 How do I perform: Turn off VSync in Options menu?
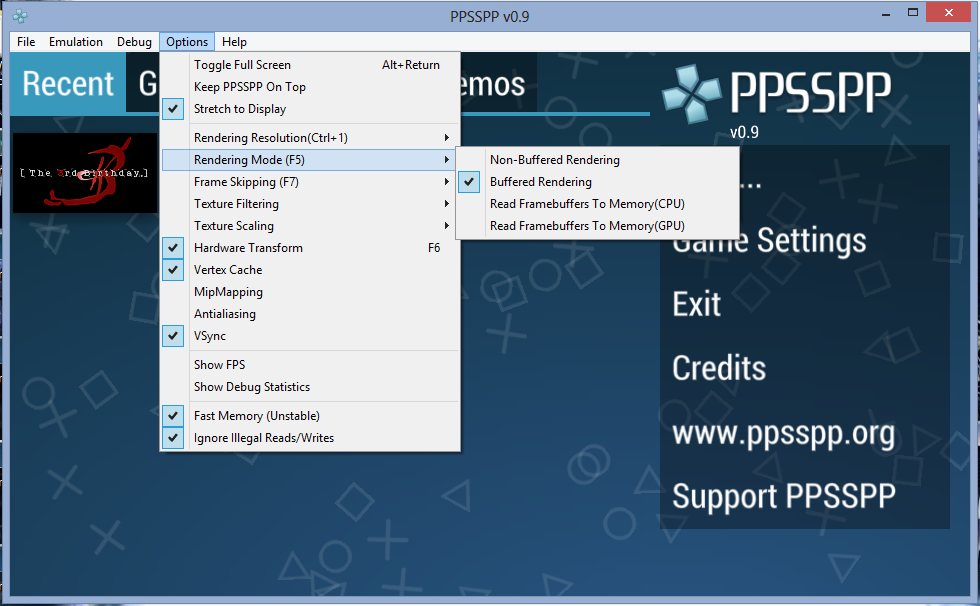coord(210,337)
